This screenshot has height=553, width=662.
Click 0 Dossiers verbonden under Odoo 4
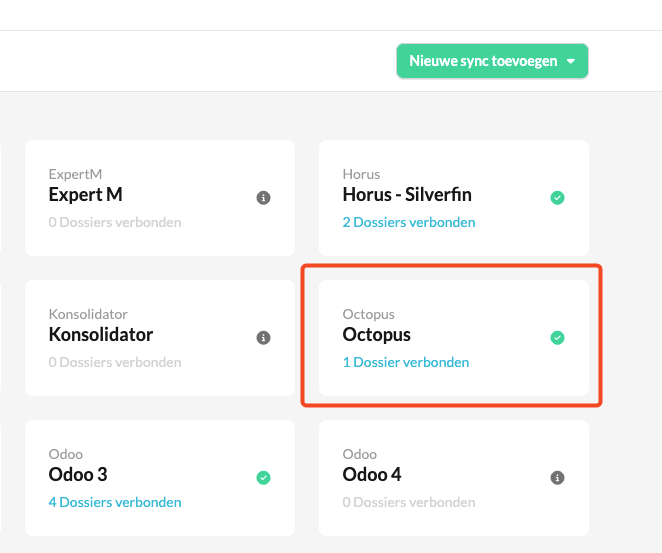click(409, 502)
